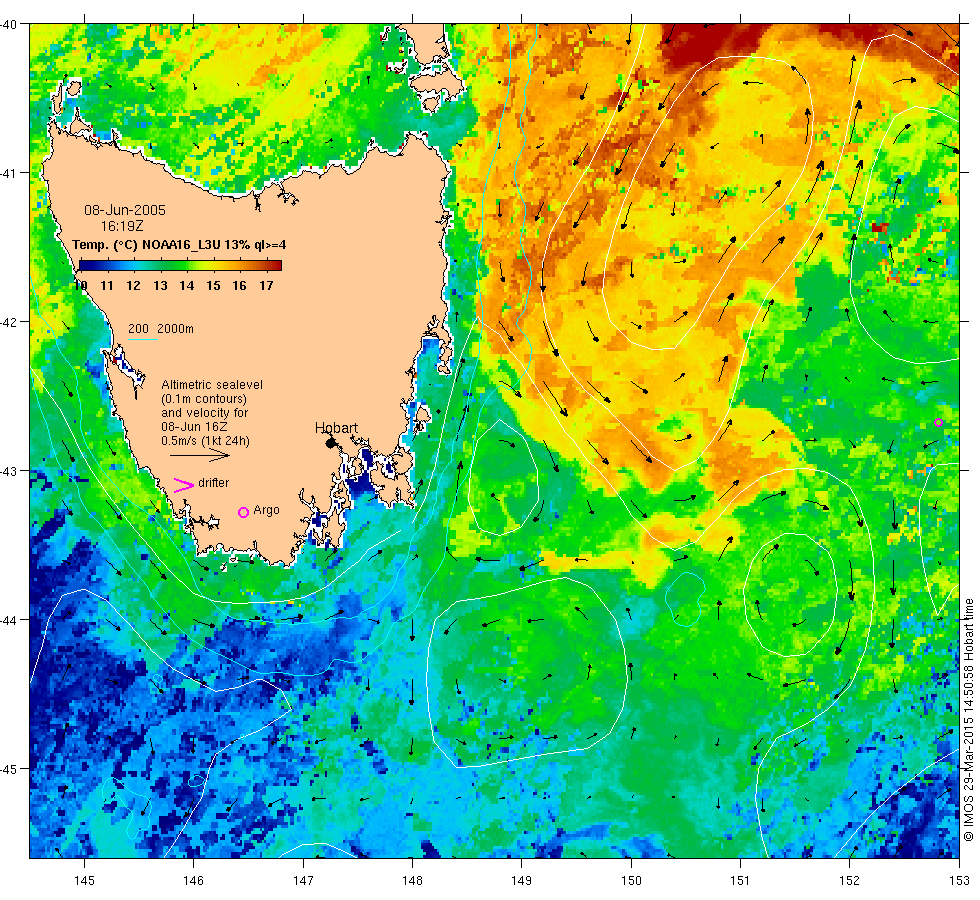Click the black Hobart location dot
The height and width of the screenshot is (900, 980).
tap(331, 443)
